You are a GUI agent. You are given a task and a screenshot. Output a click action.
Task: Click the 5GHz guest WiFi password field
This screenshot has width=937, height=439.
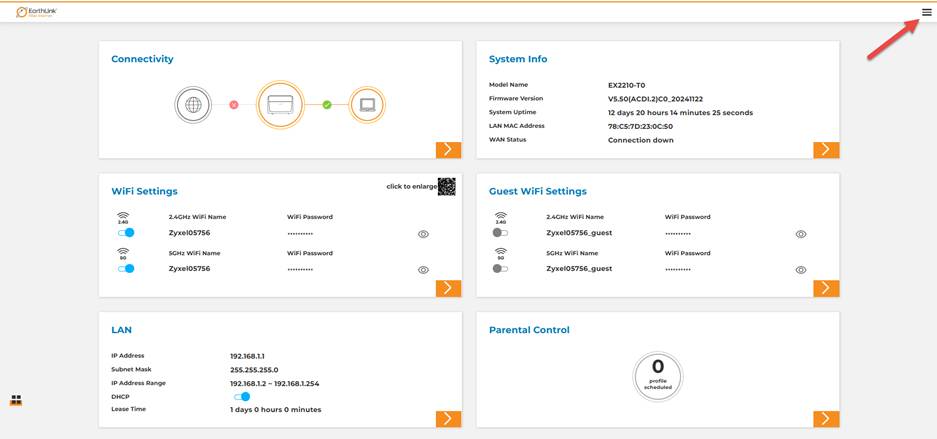click(x=678, y=269)
